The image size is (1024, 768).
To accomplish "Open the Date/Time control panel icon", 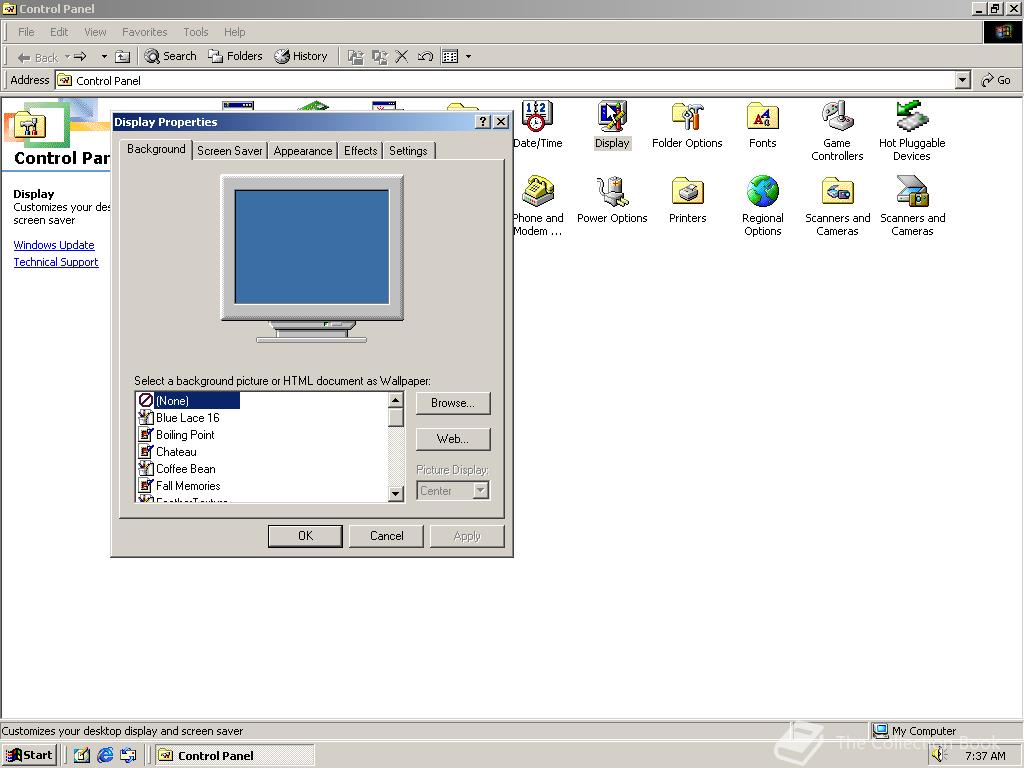I will tap(536, 117).
